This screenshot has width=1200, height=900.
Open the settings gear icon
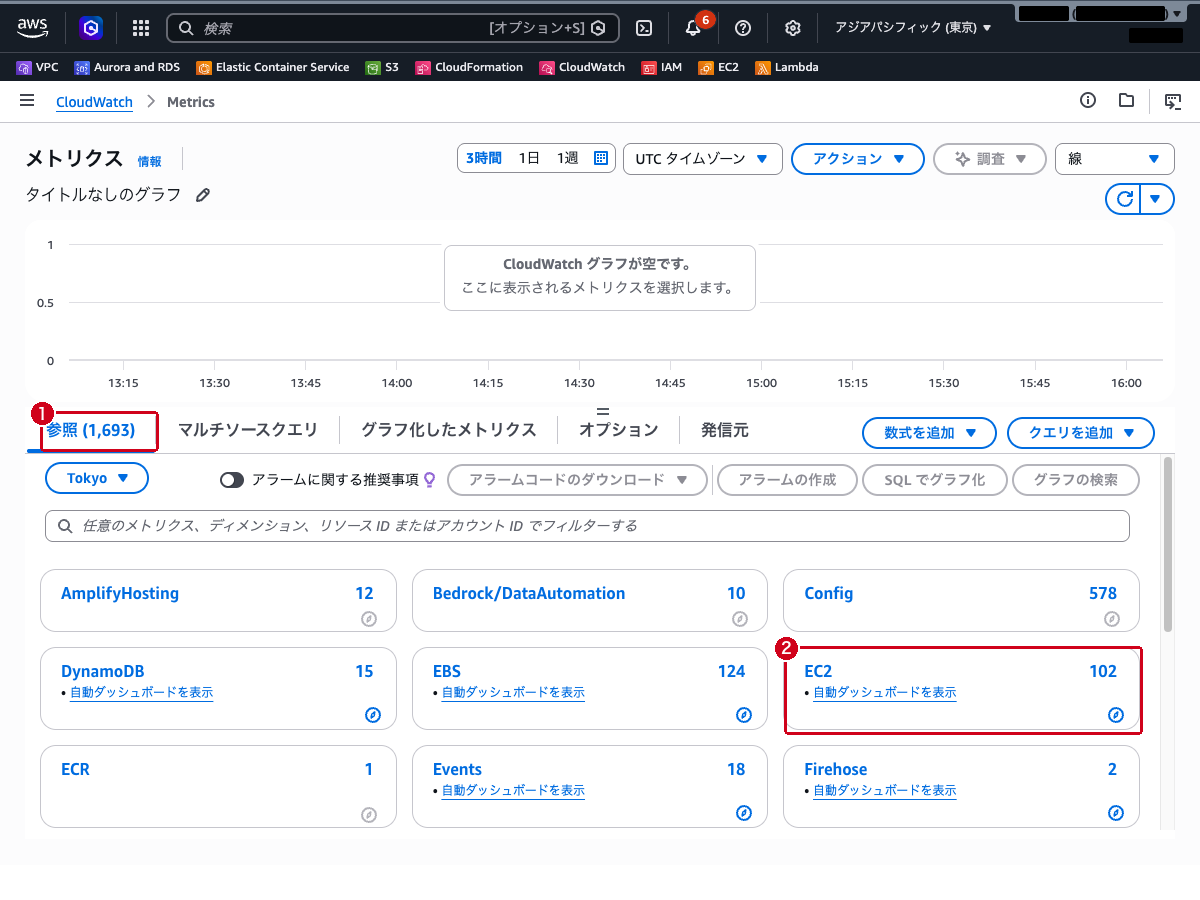click(x=793, y=28)
